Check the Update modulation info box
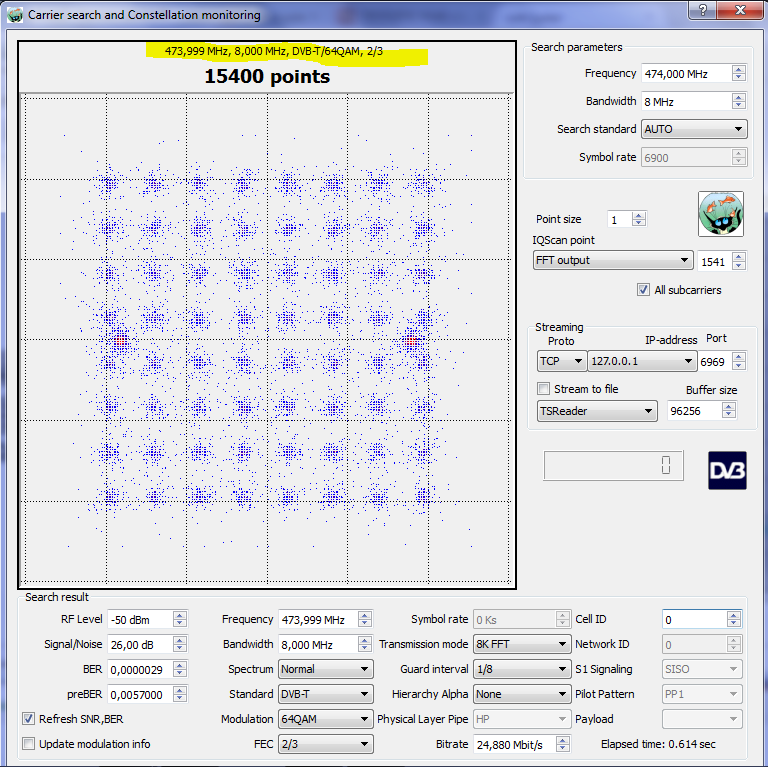The height and width of the screenshot is (767, 768). [29, 743]
